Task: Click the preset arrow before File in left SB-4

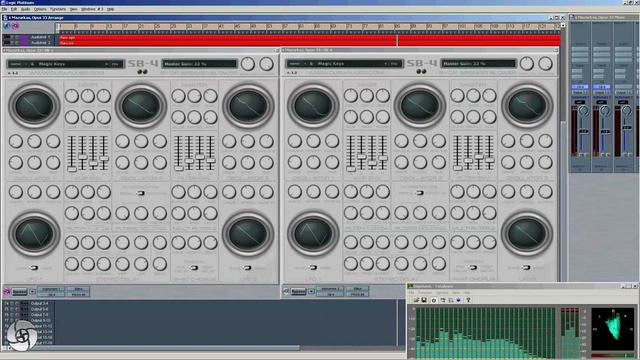Action: tap(107, 64)
